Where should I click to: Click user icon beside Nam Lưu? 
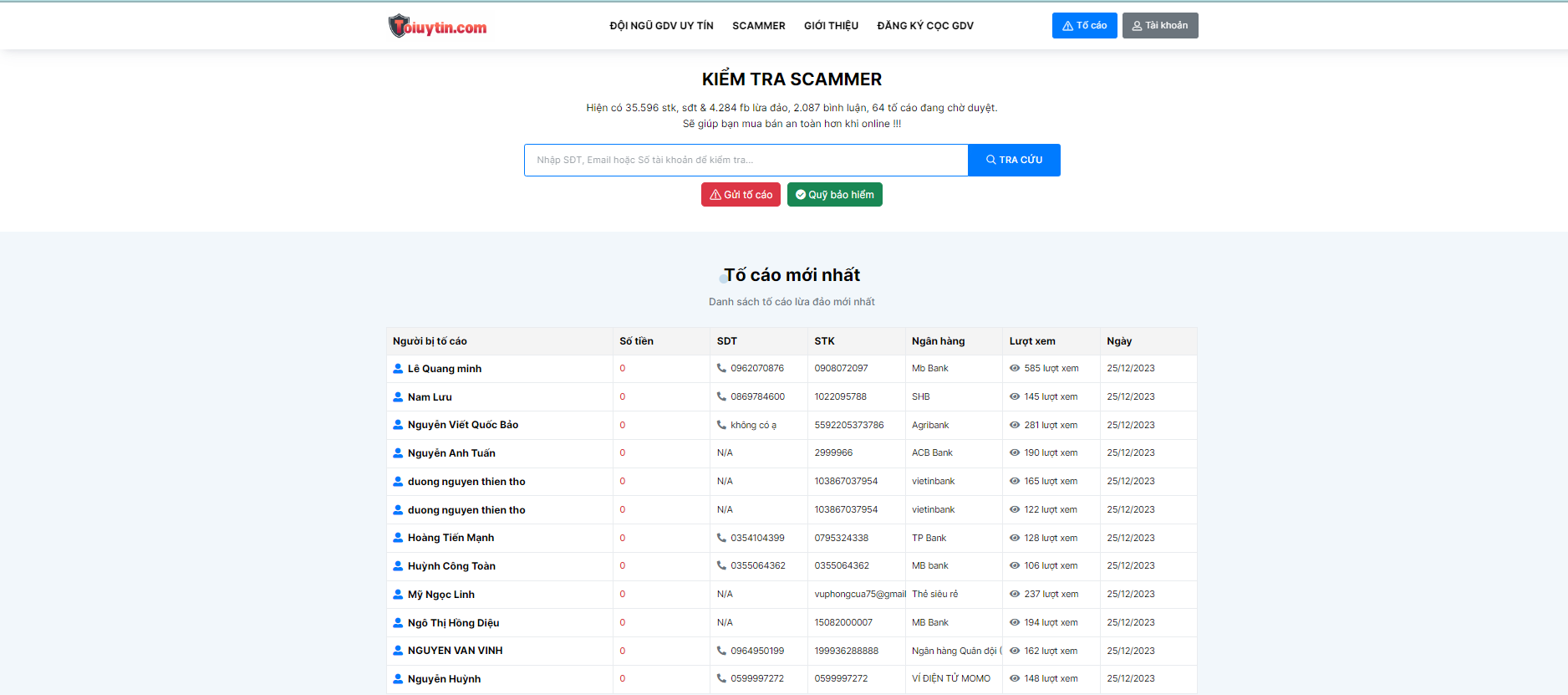[x=398, y=397]
